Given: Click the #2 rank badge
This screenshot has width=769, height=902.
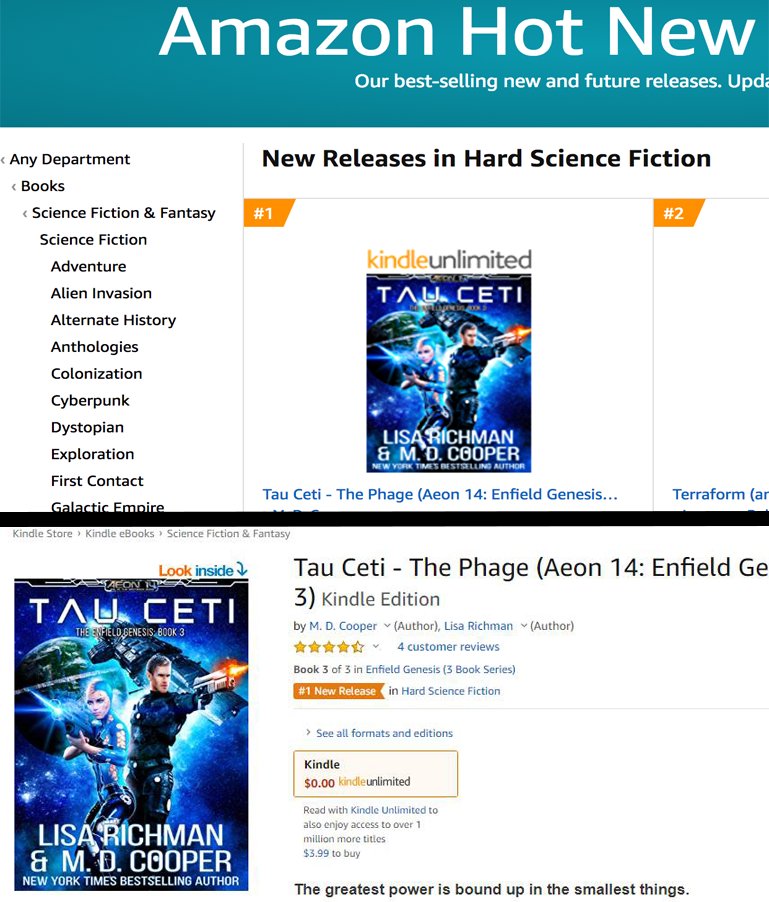Looking at the screenshot, I should [676, 213].
